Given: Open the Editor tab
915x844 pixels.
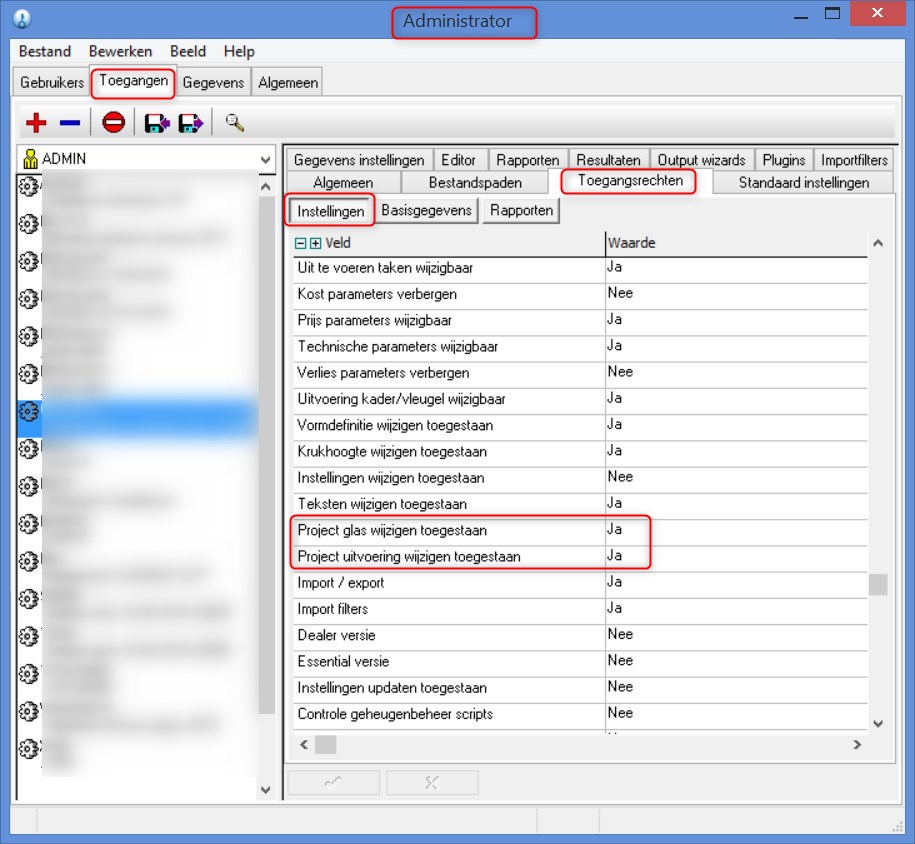Looking at the screenshot, I should (458, 159).
